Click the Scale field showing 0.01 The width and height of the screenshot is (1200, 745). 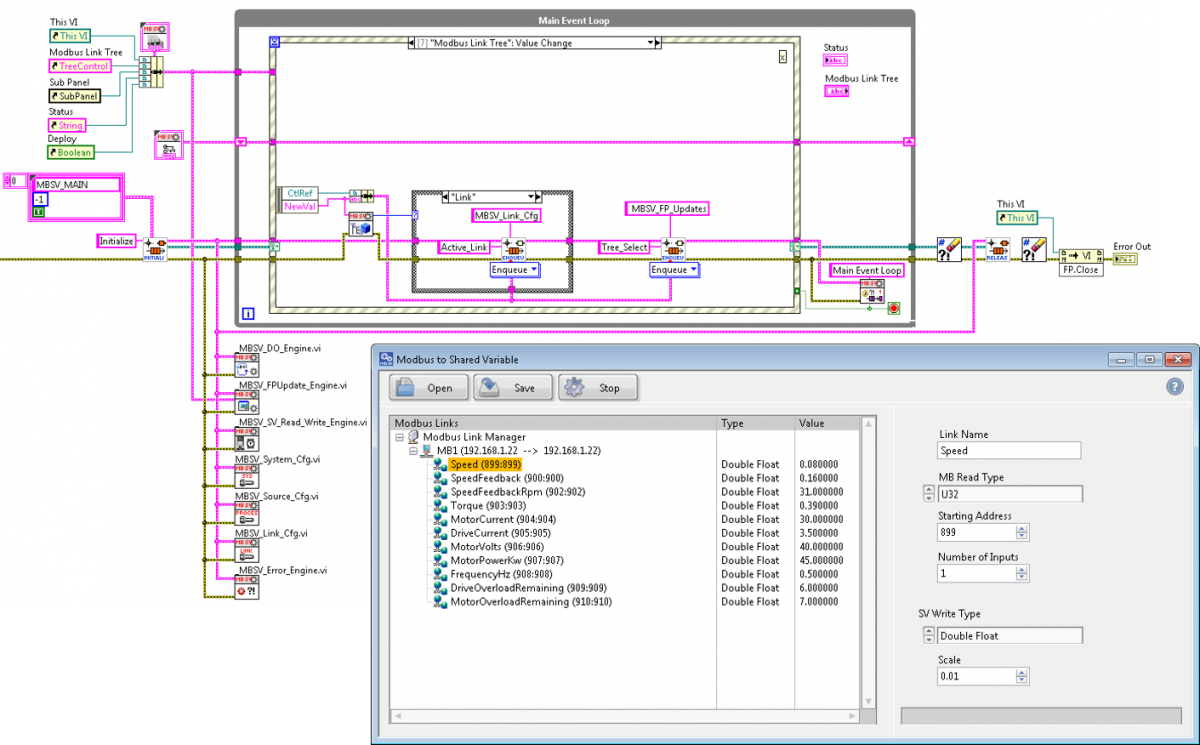pos(975,677)
